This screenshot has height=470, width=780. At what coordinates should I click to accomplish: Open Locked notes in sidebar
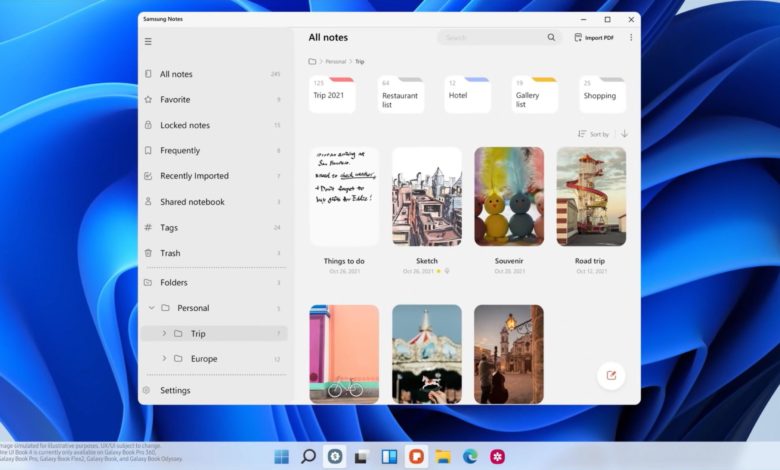click(185, 125)
